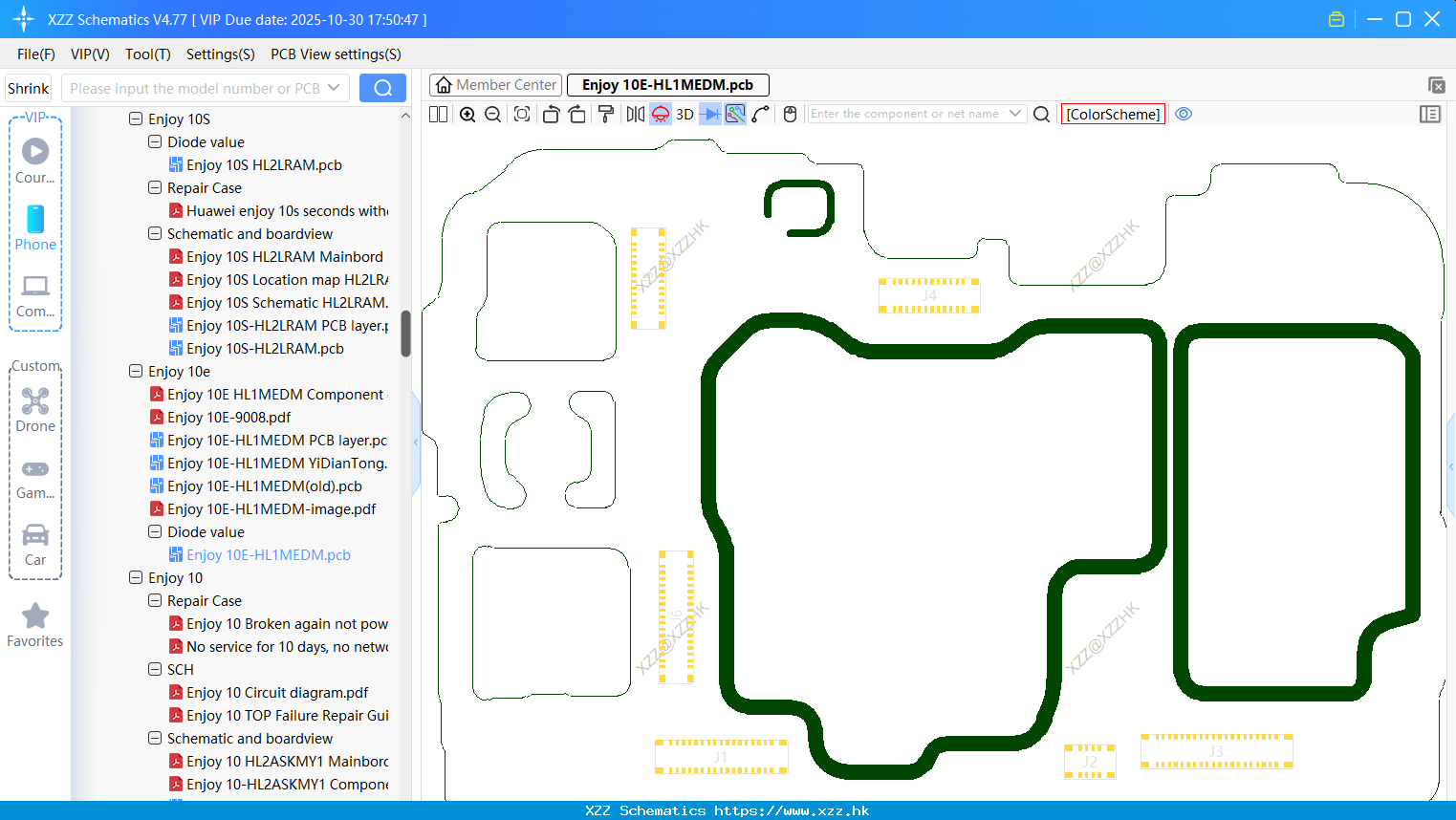
Task: Toggle the eye visibility icon
Action: coord(1184,114)
